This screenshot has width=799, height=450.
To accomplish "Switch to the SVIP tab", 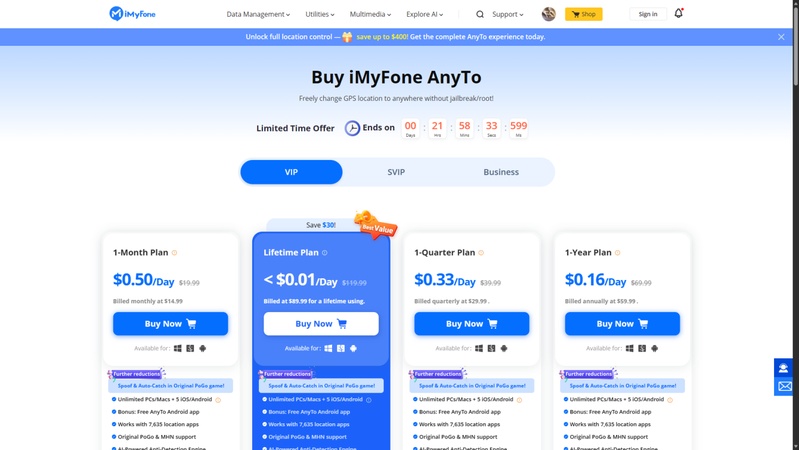I will tap(396, 172).
